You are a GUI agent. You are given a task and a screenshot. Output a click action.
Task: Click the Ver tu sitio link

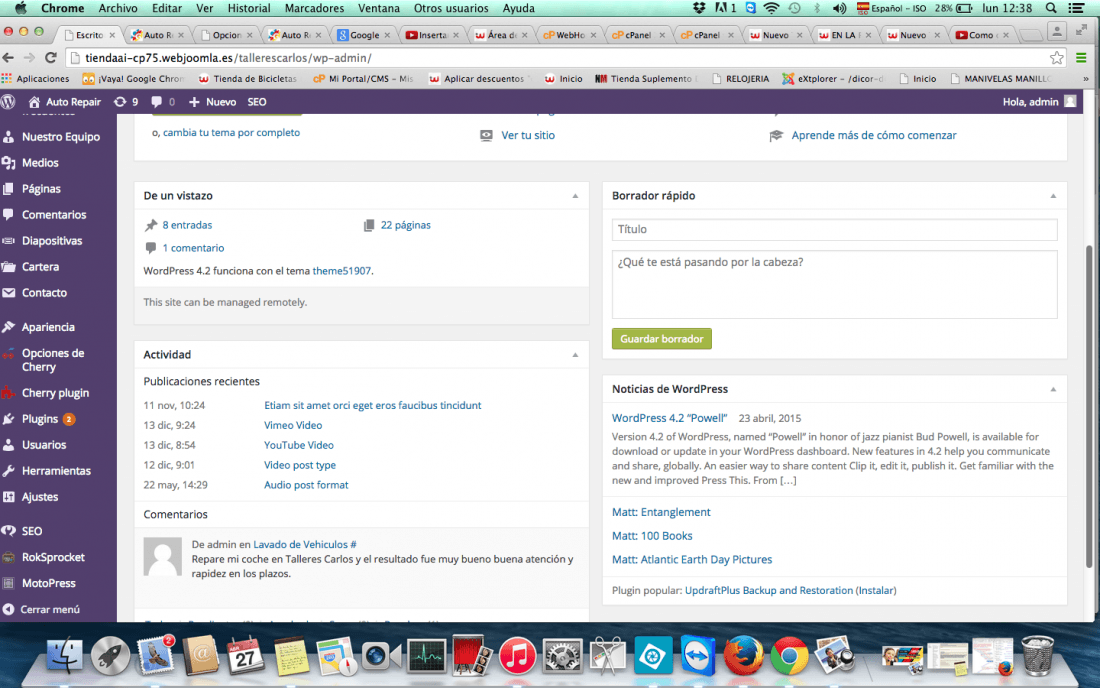528,135
